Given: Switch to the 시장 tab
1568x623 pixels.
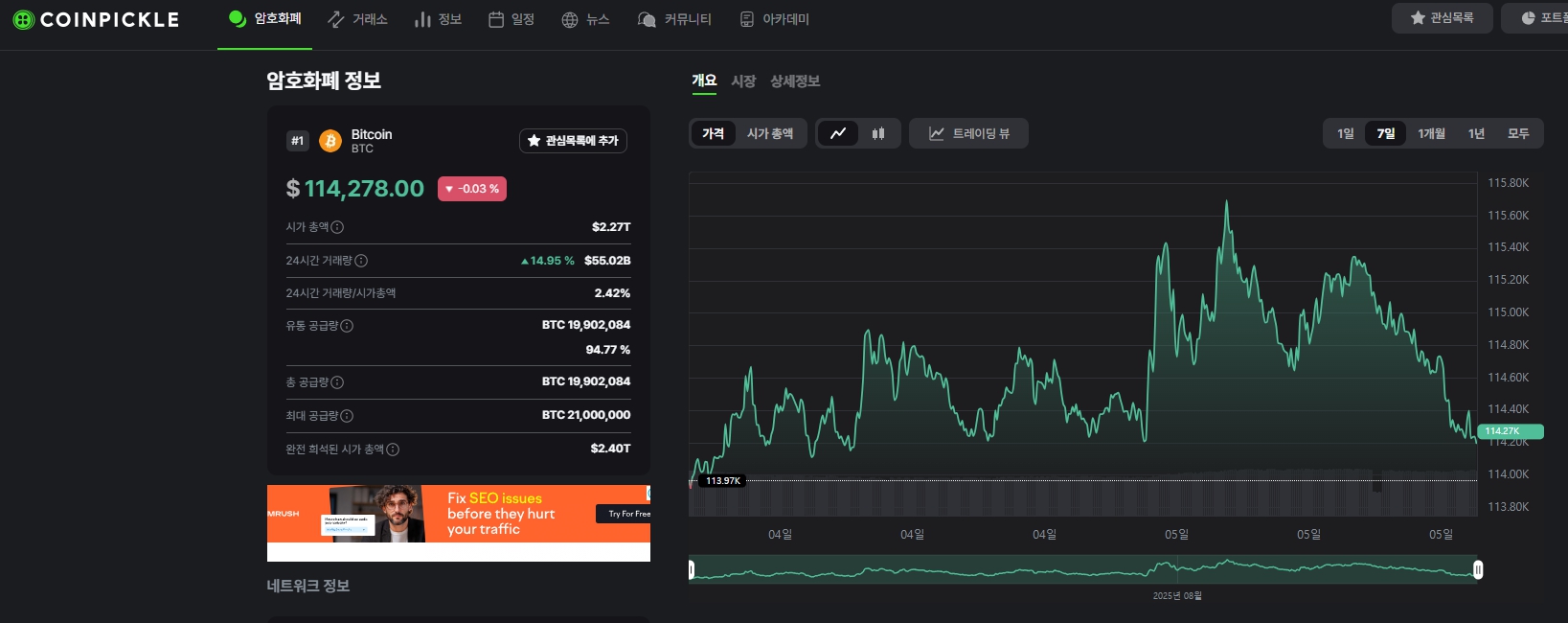Looking at the screenshot, I should [x=743, y=81].
